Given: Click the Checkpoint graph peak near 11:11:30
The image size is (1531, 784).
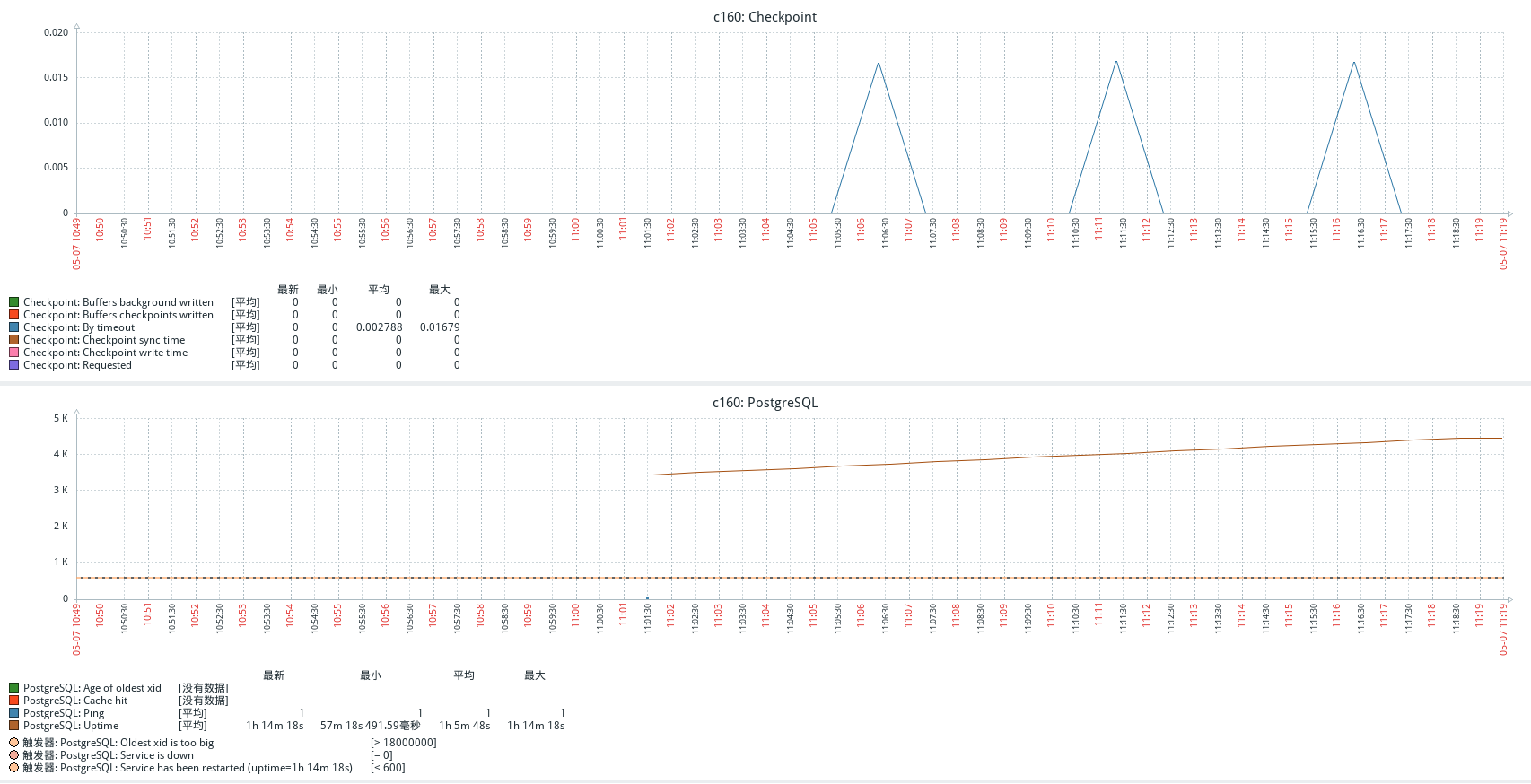Looking at the screenshot, I should (x=1116, y=62).
